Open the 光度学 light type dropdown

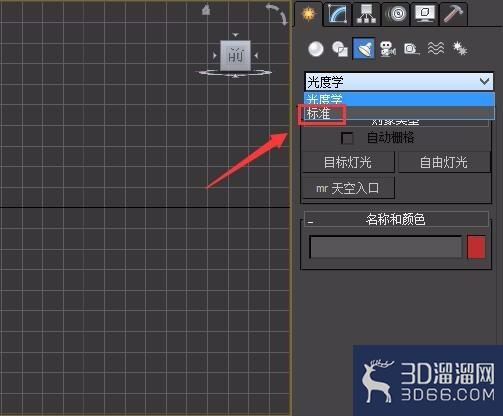click(x=399, y=81)
